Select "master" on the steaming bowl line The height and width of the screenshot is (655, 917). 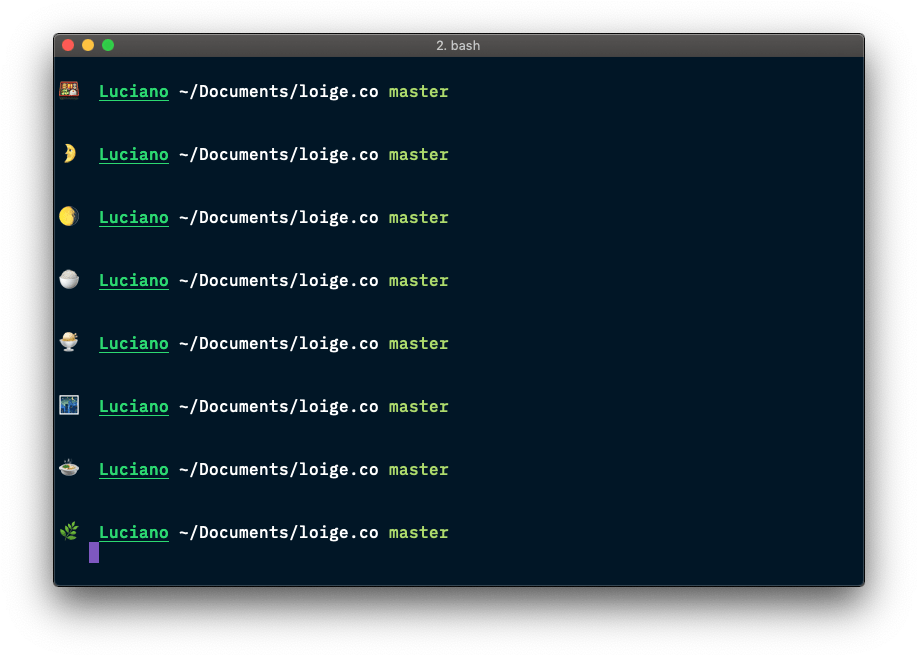click(x=419, y=471)
